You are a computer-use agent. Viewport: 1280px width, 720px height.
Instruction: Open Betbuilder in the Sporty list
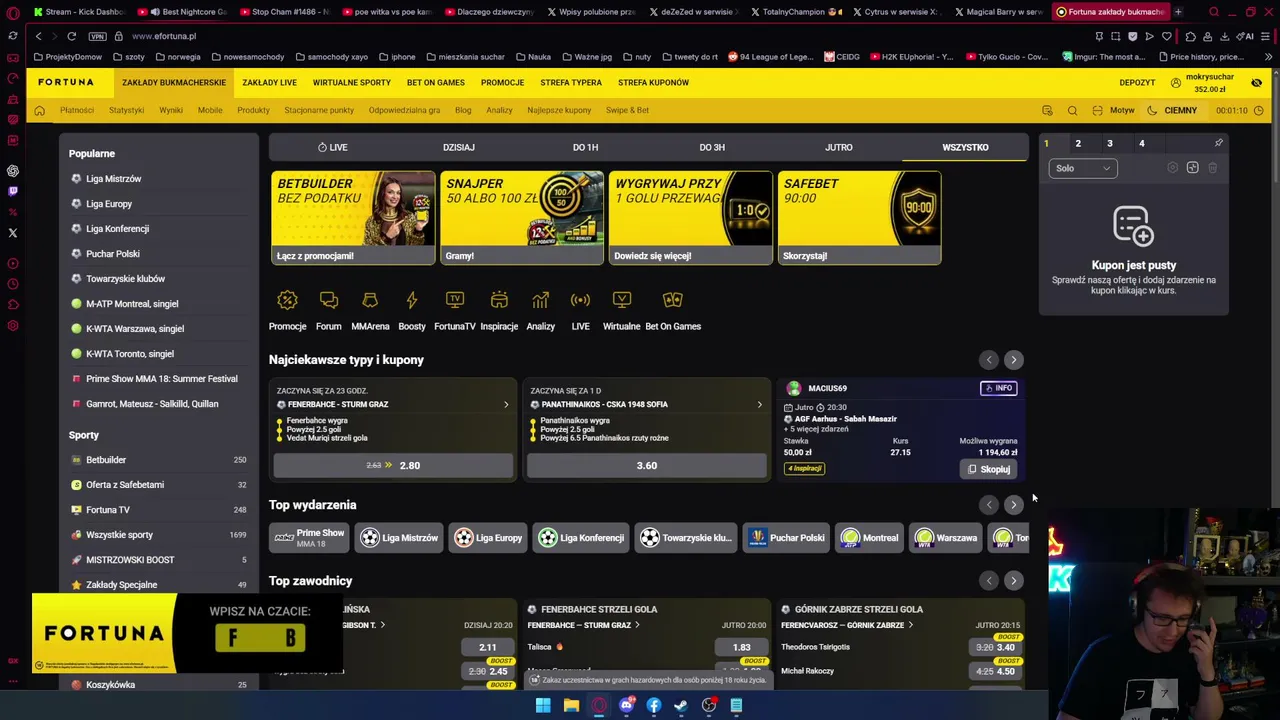[106, 460]
